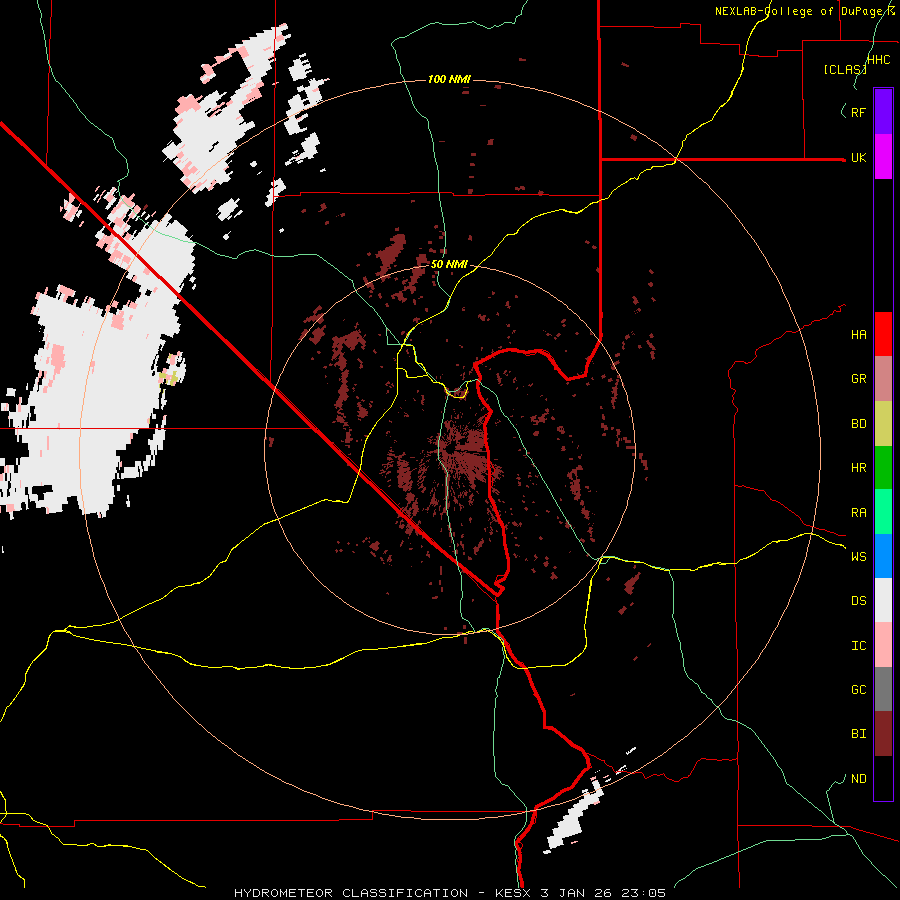This screenshot has width=900, height=900.
Task: Click the Hydrometeor Classification KESX title caption
Action: click(x=450, y=893)
